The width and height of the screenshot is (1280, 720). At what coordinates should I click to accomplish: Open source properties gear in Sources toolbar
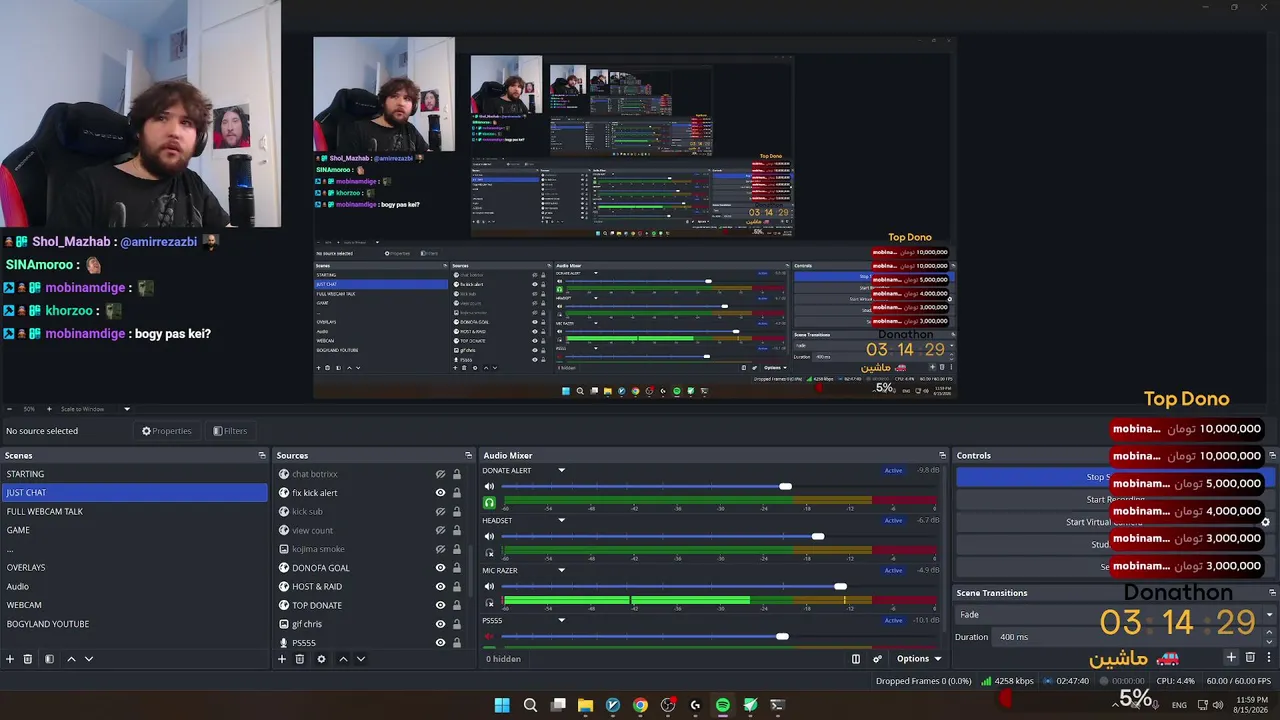coord(321,659)
